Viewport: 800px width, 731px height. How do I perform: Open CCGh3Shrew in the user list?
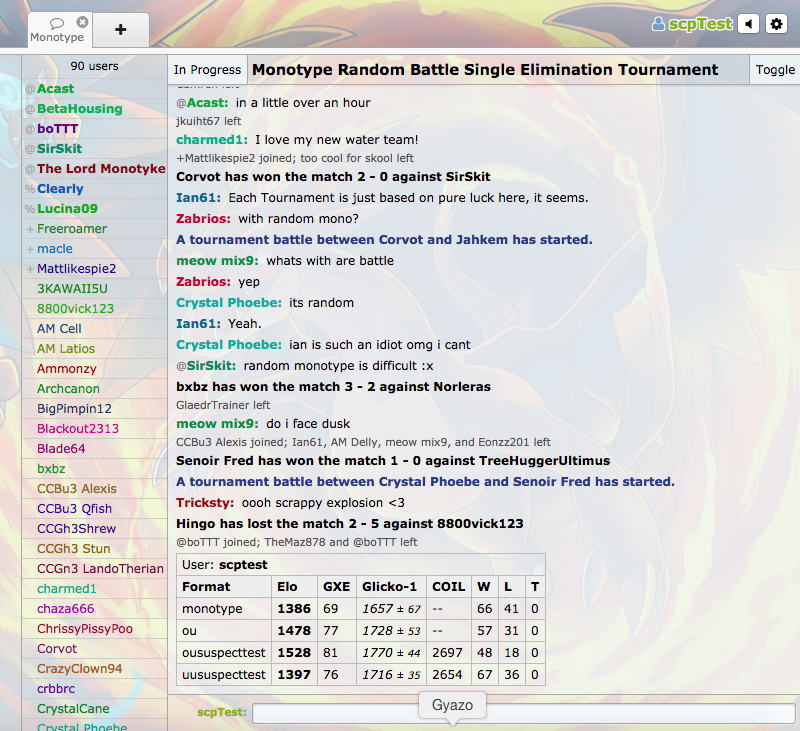click(95, 528)
